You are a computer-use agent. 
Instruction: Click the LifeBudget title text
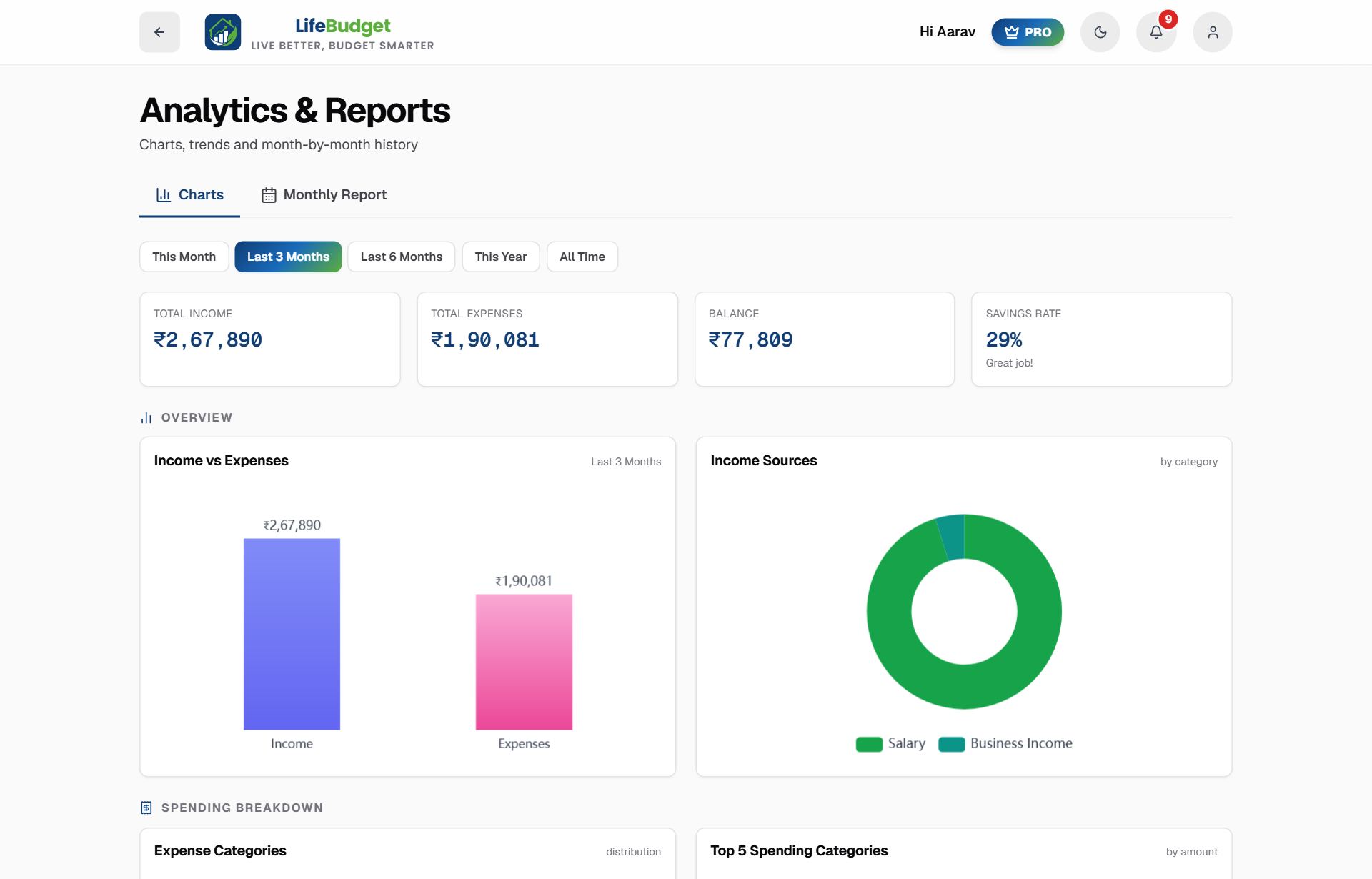coord(343,26)
